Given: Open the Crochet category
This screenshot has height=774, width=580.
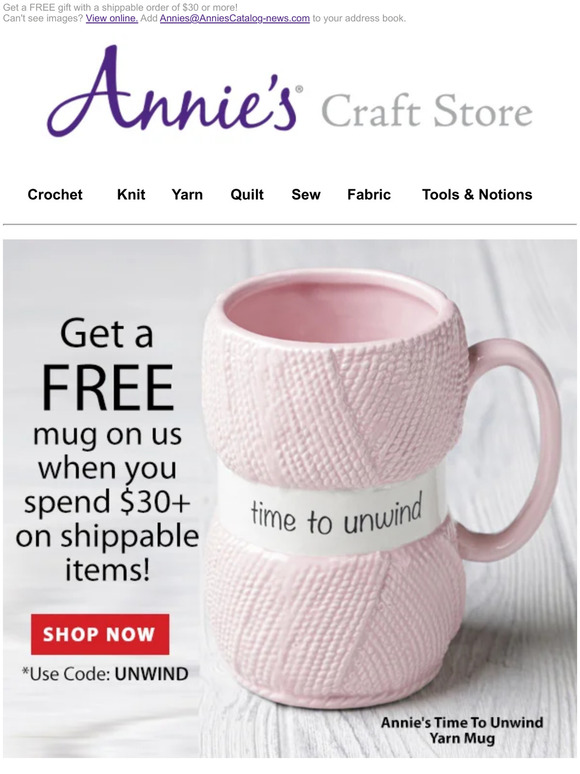Looking at the screenshot, I should (55, 194).
